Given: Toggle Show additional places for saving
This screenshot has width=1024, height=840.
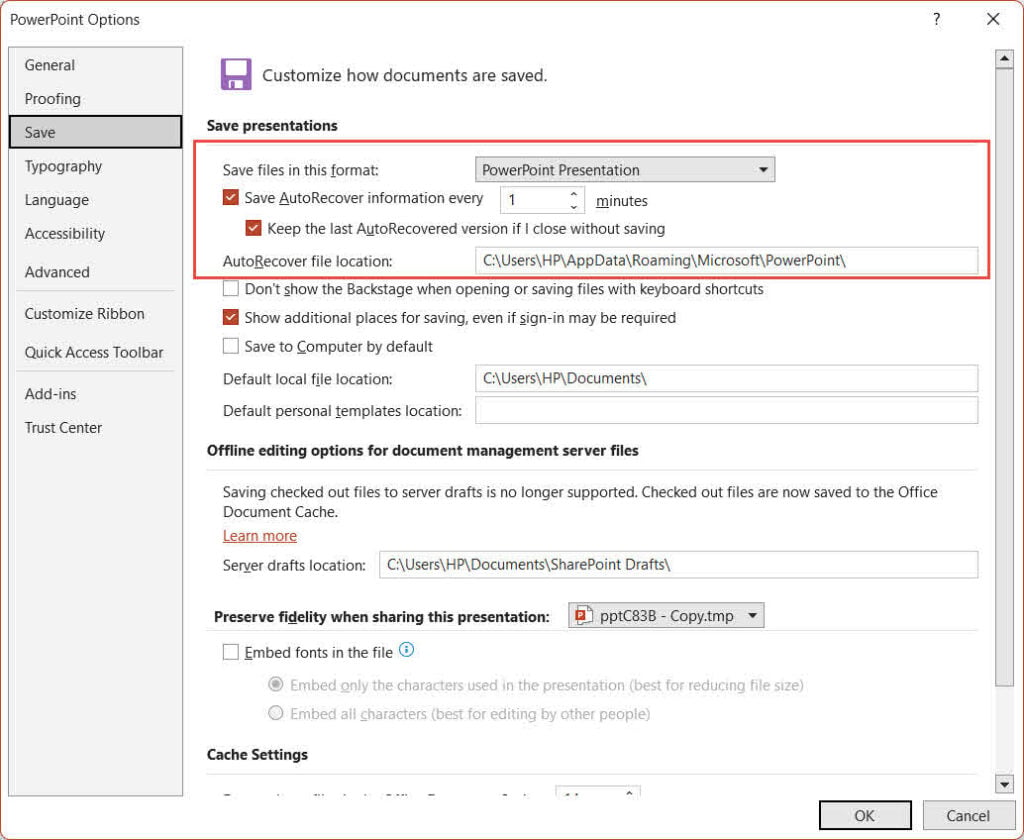Looking at the screenshot, I should [231, 317].
